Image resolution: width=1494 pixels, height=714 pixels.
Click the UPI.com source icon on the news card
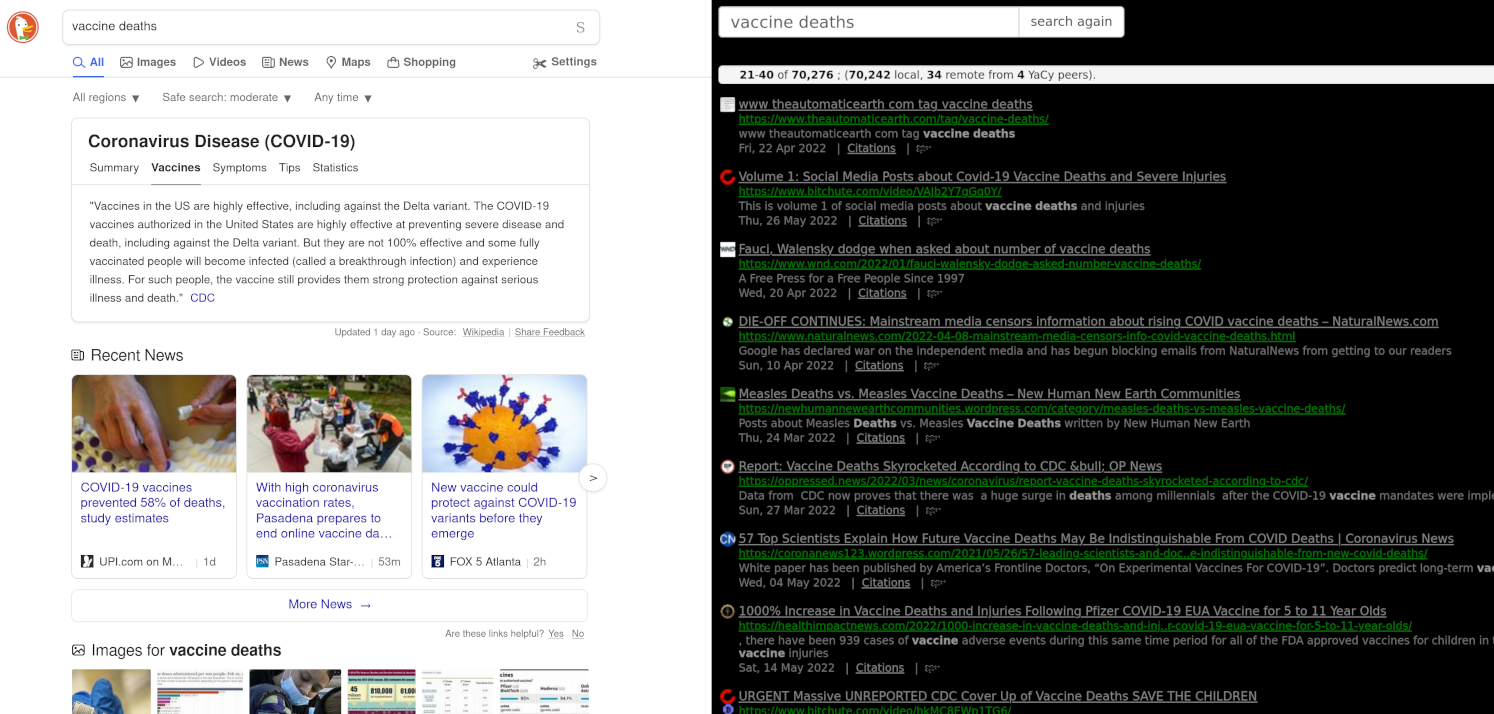click(x=87, y=562)
